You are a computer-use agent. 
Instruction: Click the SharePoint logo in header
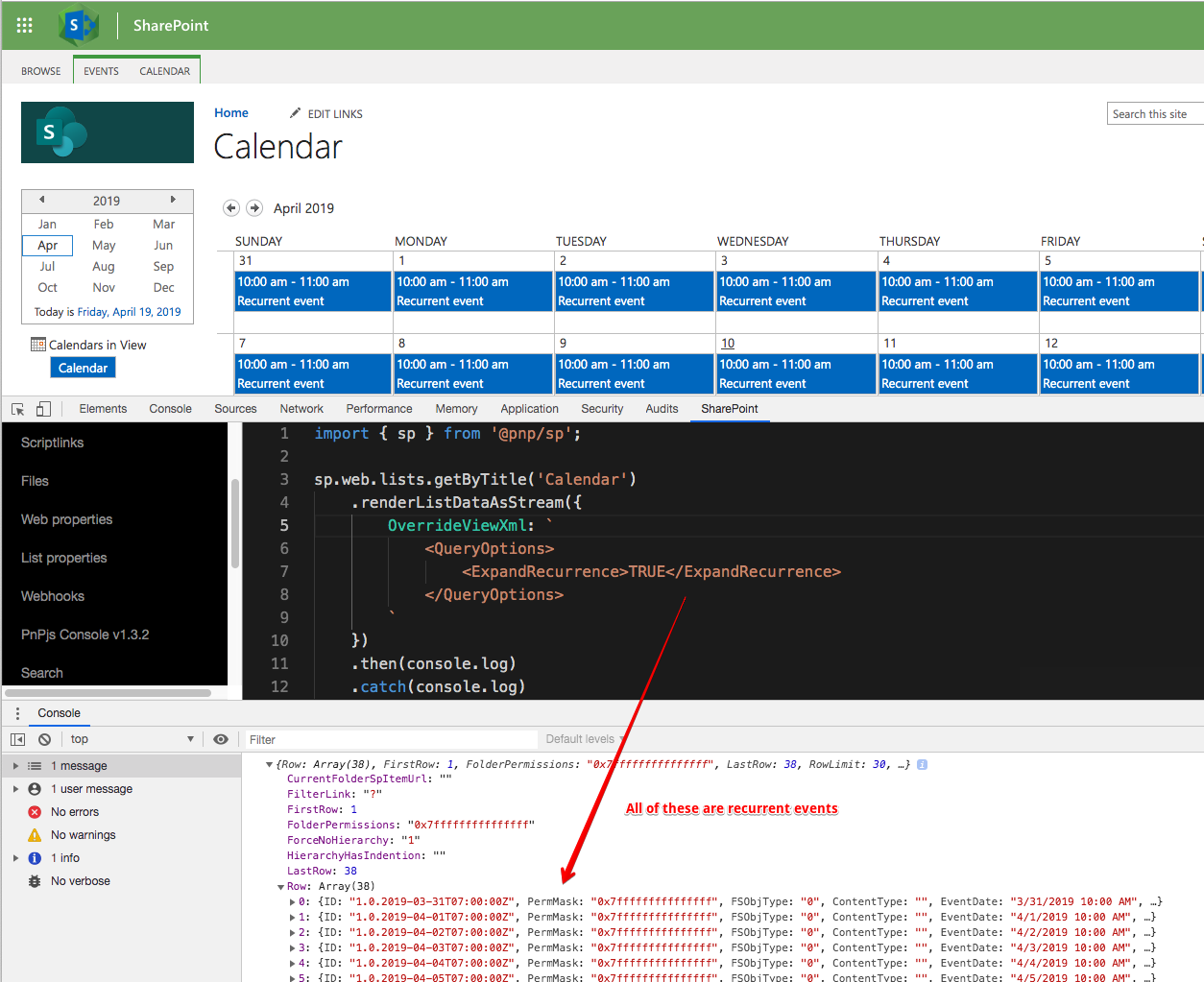click(79, 26)
